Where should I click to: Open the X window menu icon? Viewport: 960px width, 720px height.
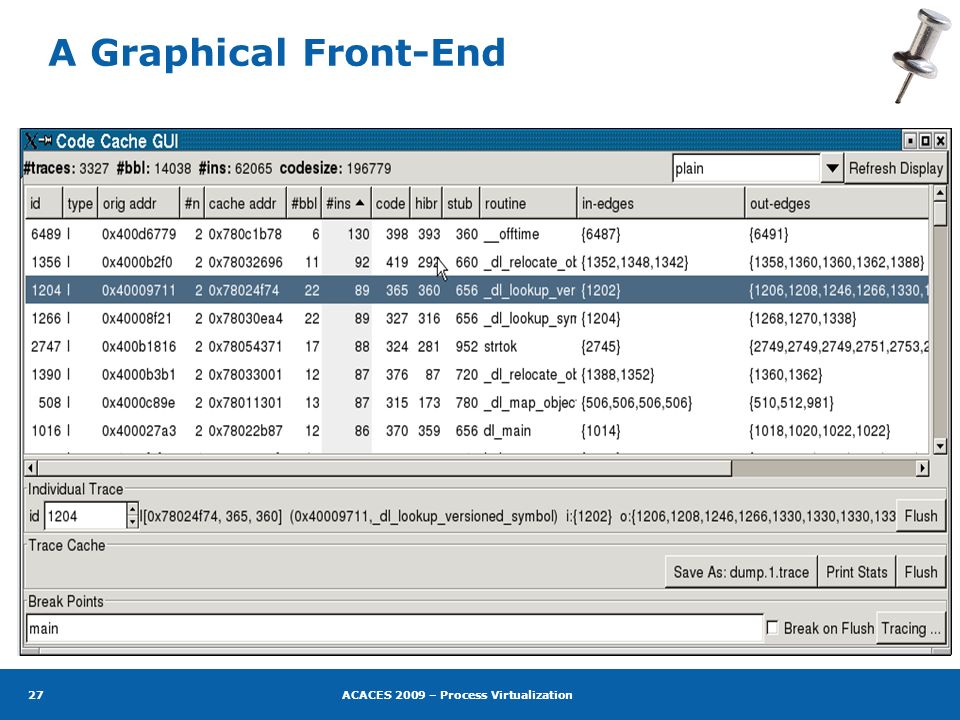32,141
